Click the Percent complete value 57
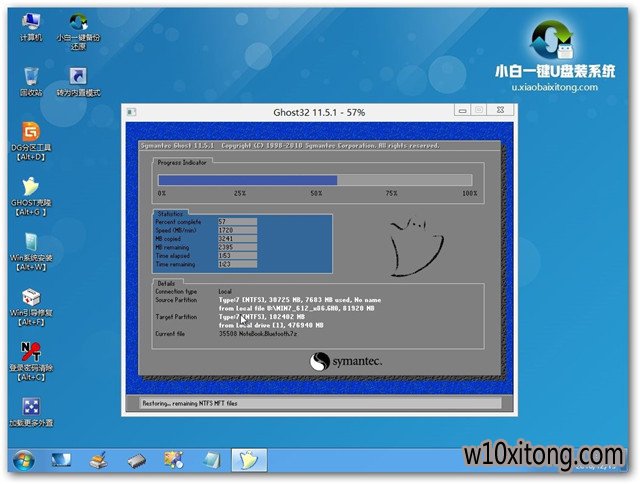640x484 pixels. tap(237, 222)
